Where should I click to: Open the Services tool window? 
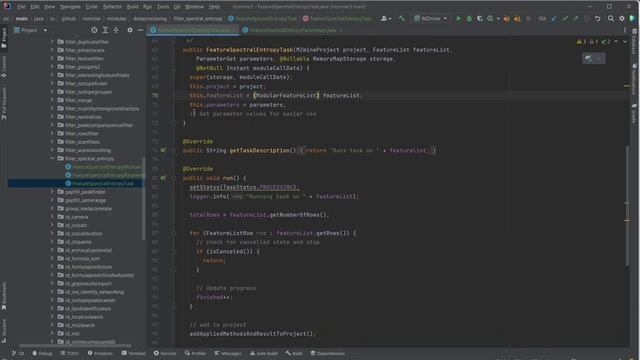[x=165, y=353]
